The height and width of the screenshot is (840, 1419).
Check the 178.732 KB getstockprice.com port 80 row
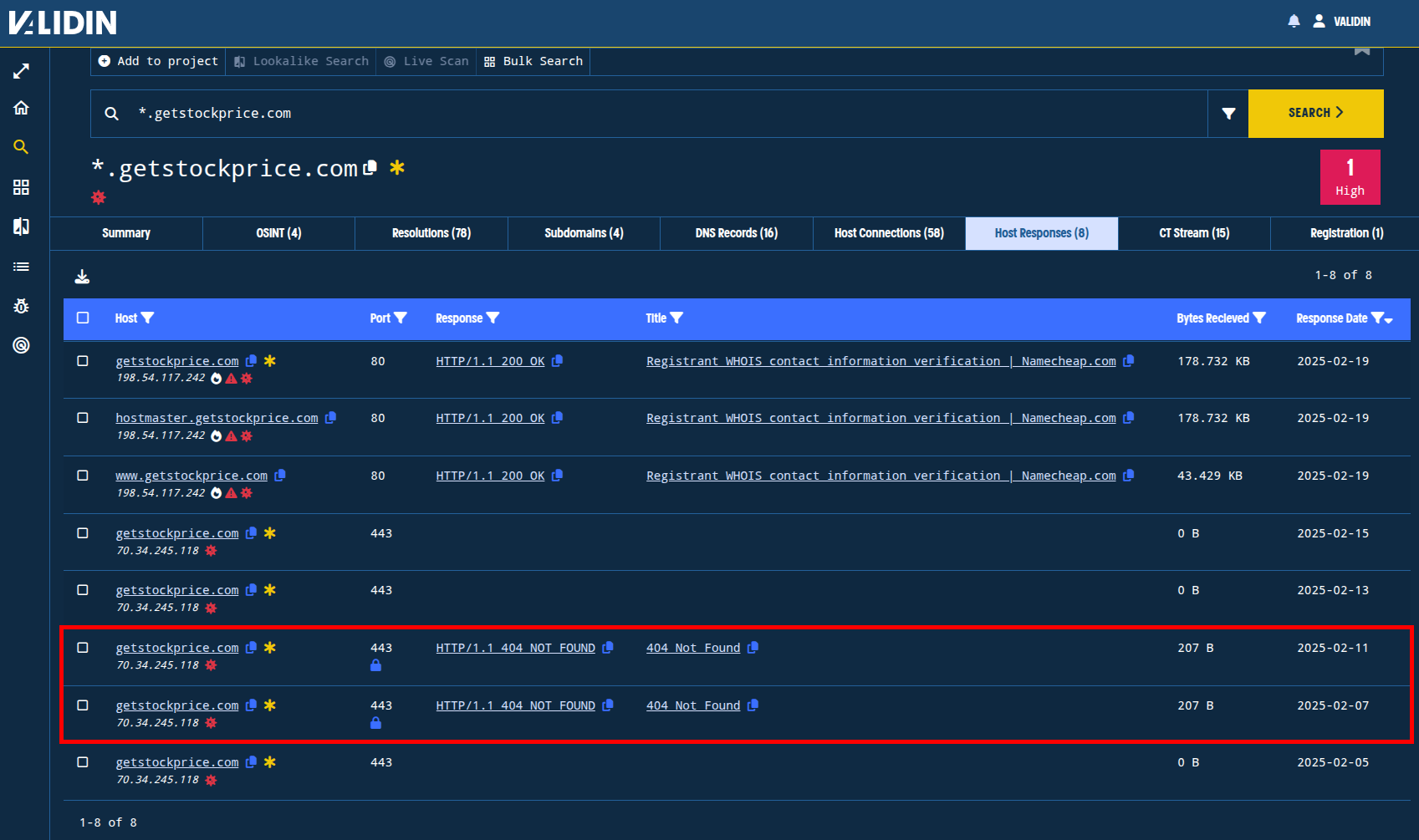[83, 361]
